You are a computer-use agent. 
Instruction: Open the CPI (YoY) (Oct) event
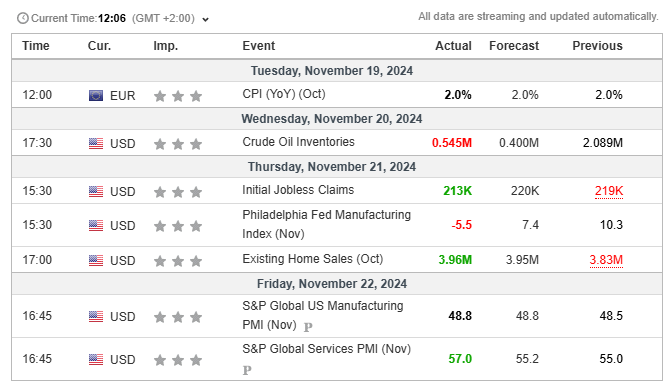pos(284,94)
